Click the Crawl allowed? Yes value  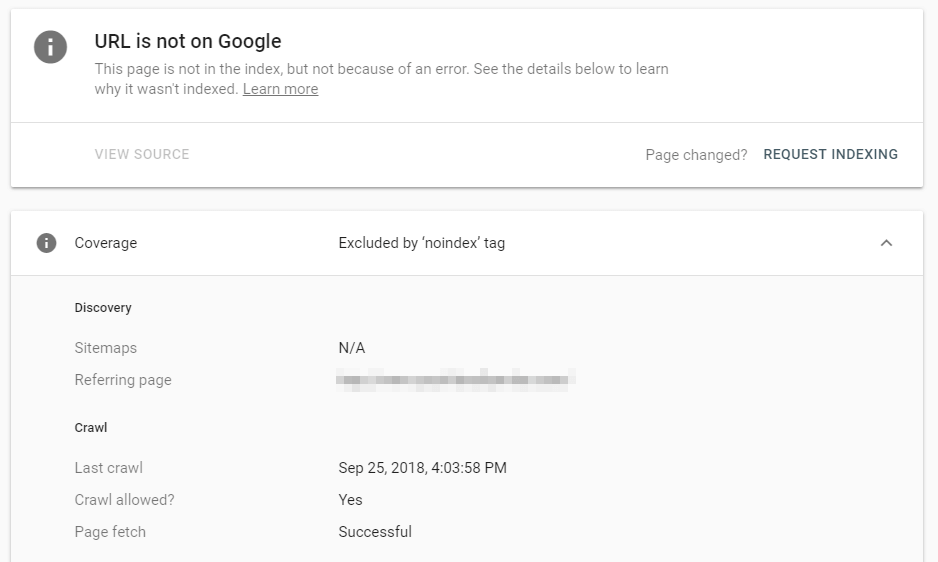[x=350, y=500]
